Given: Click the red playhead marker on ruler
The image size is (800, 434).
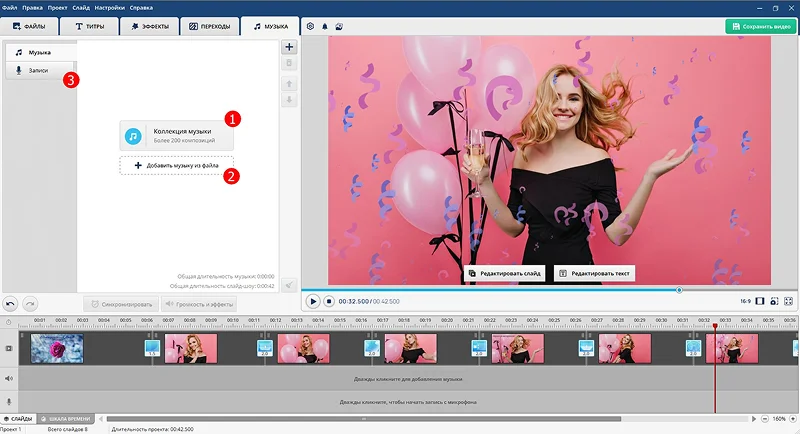Looking at the screenshot, I should 715,325.
